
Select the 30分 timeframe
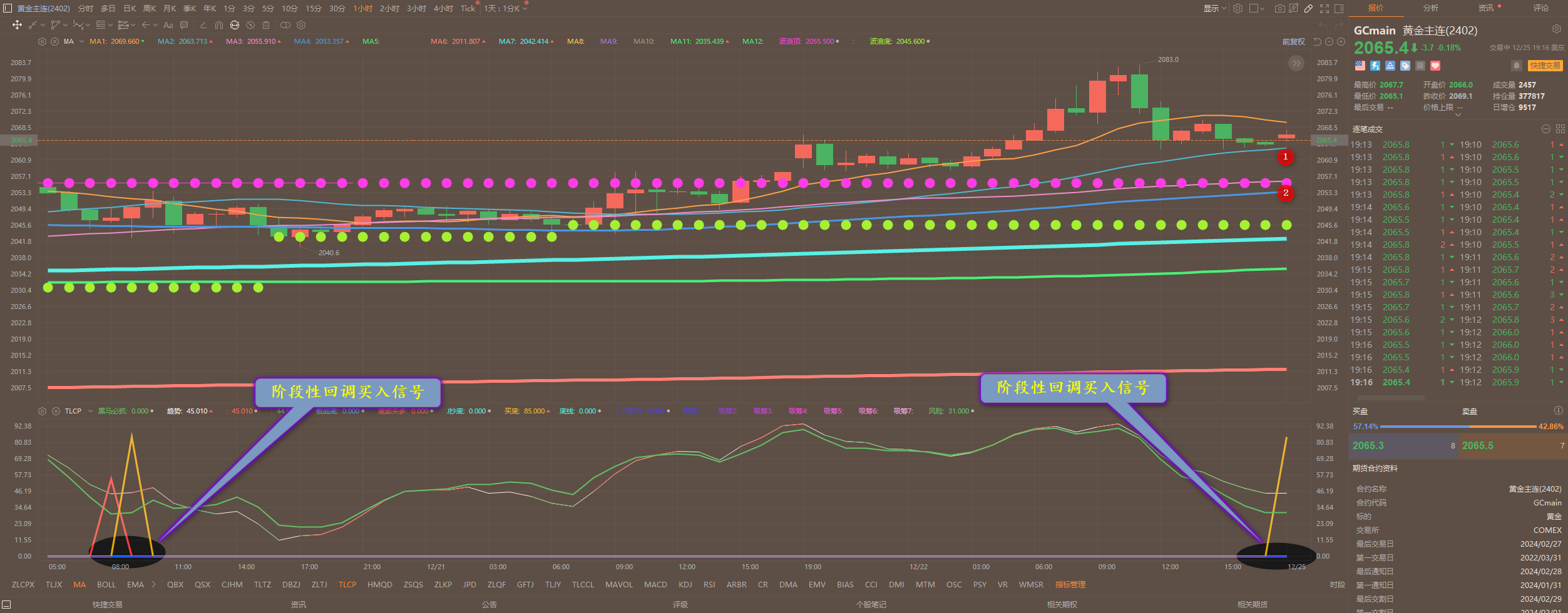tap(337, 8)
